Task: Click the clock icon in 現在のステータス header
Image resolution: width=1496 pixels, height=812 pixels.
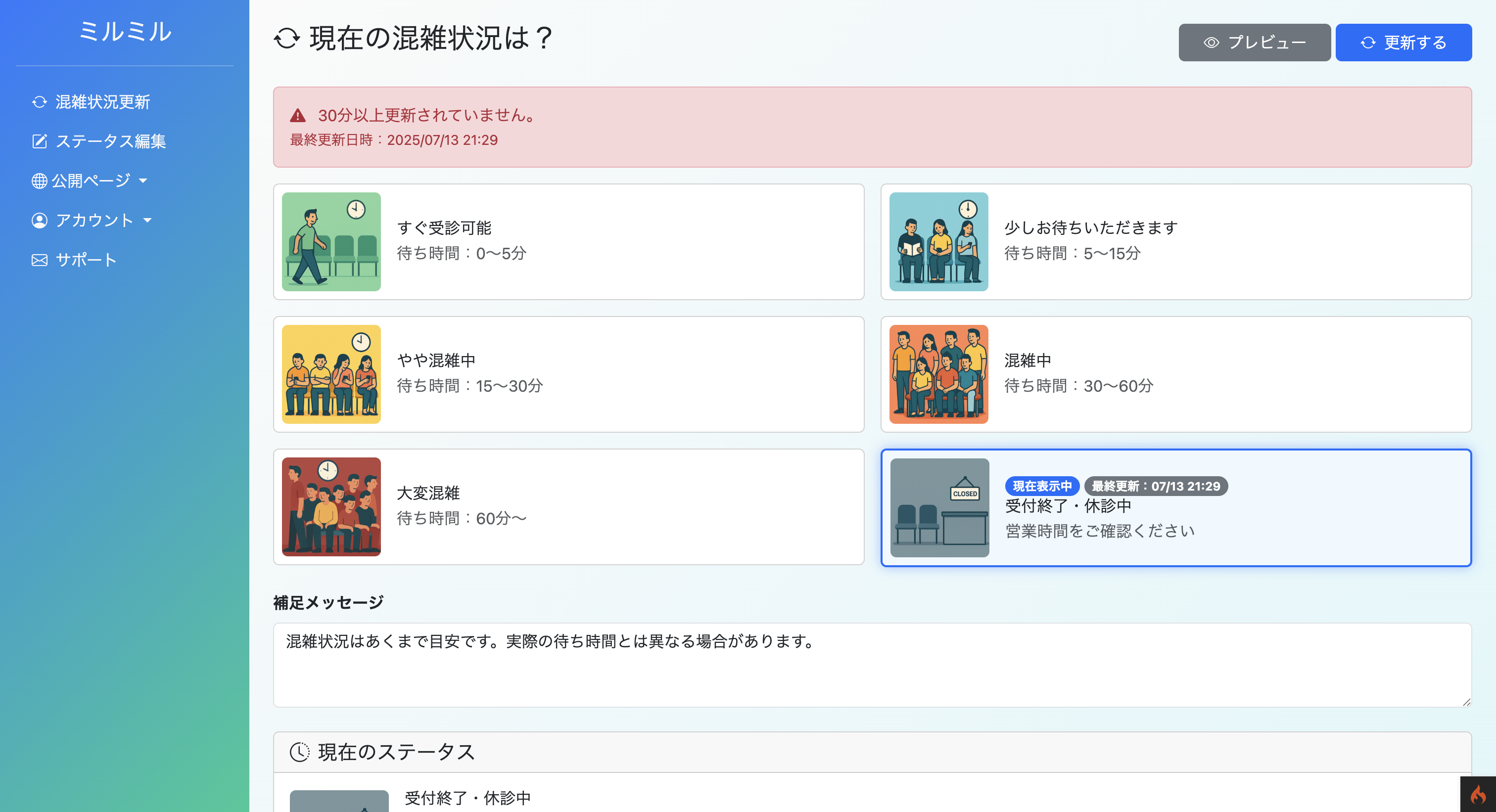Action: coord(300,752)
